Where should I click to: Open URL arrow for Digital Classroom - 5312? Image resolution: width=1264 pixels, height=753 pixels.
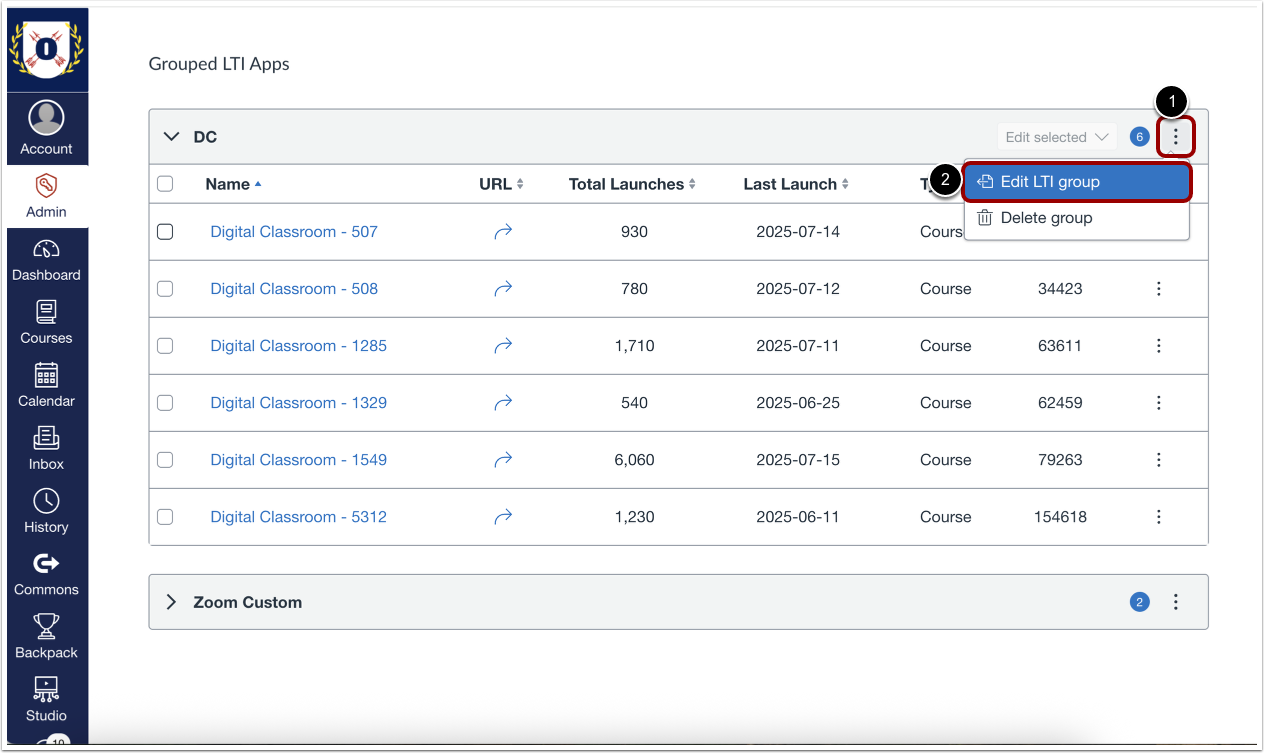click(503, 517)
